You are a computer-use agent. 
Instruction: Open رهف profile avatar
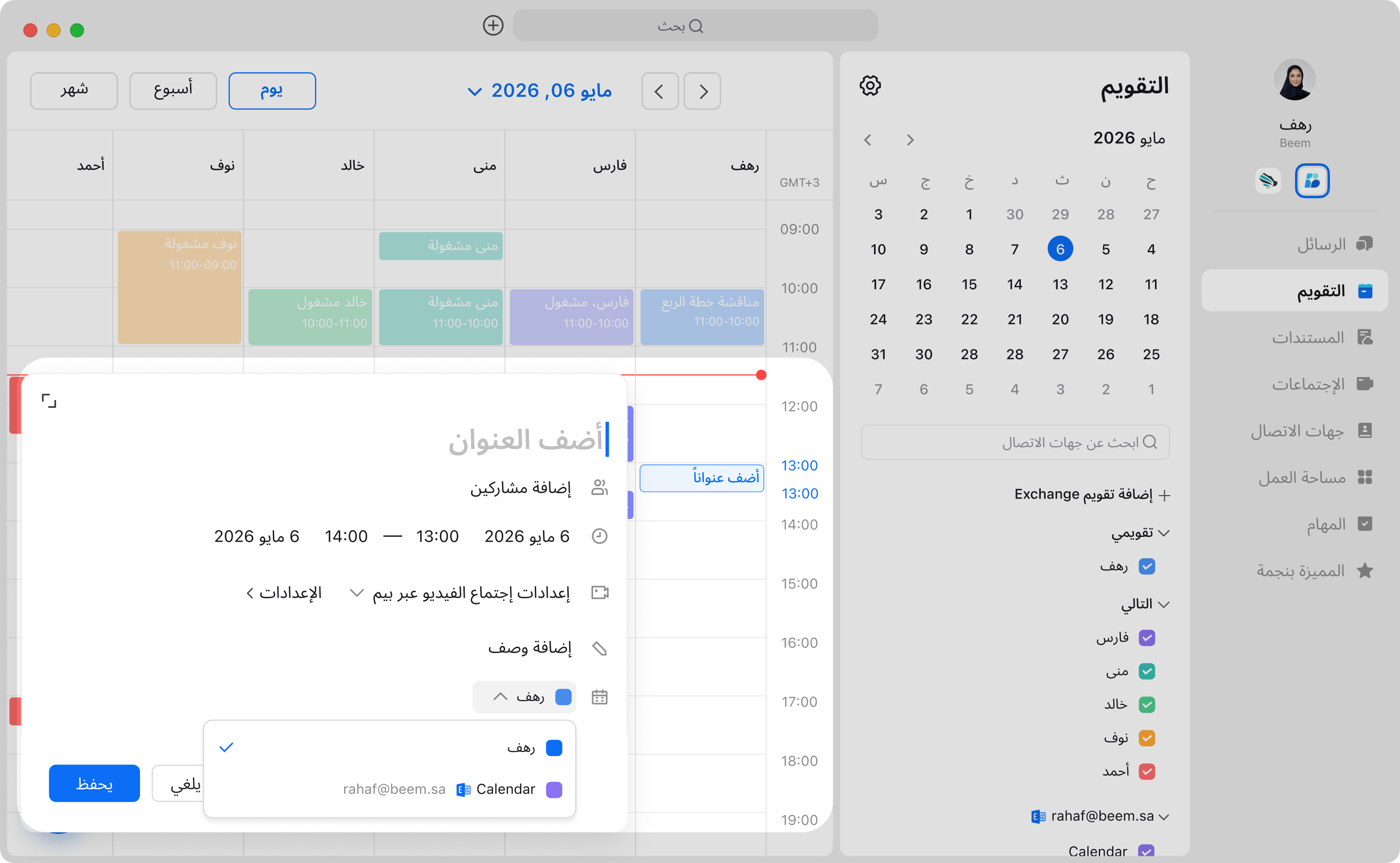[1295, 80]
